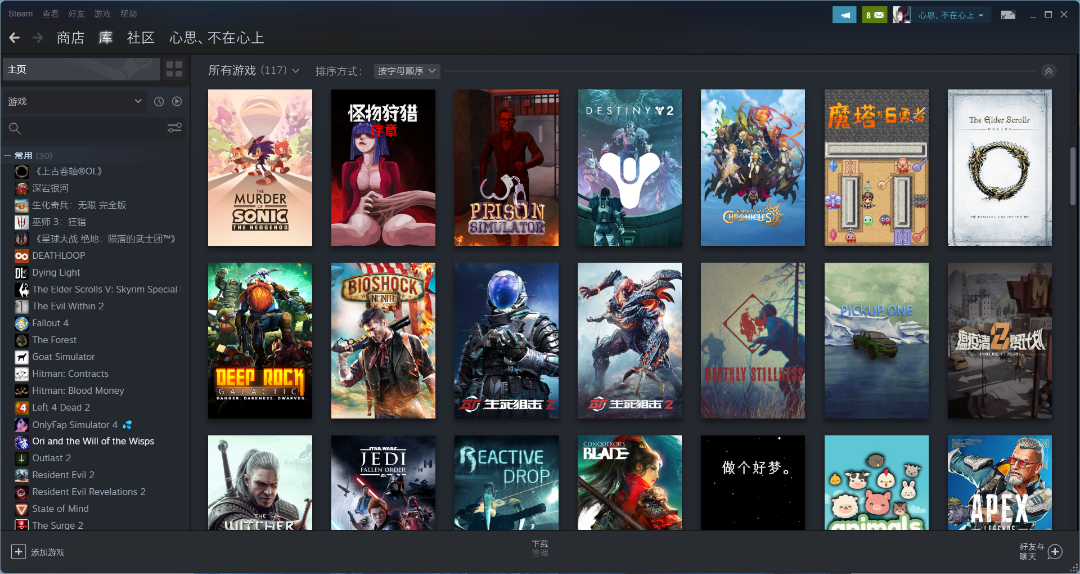Open the 下载 管理 downloads link
Viewport: 1080px width, 574px height.
[540, 549]
